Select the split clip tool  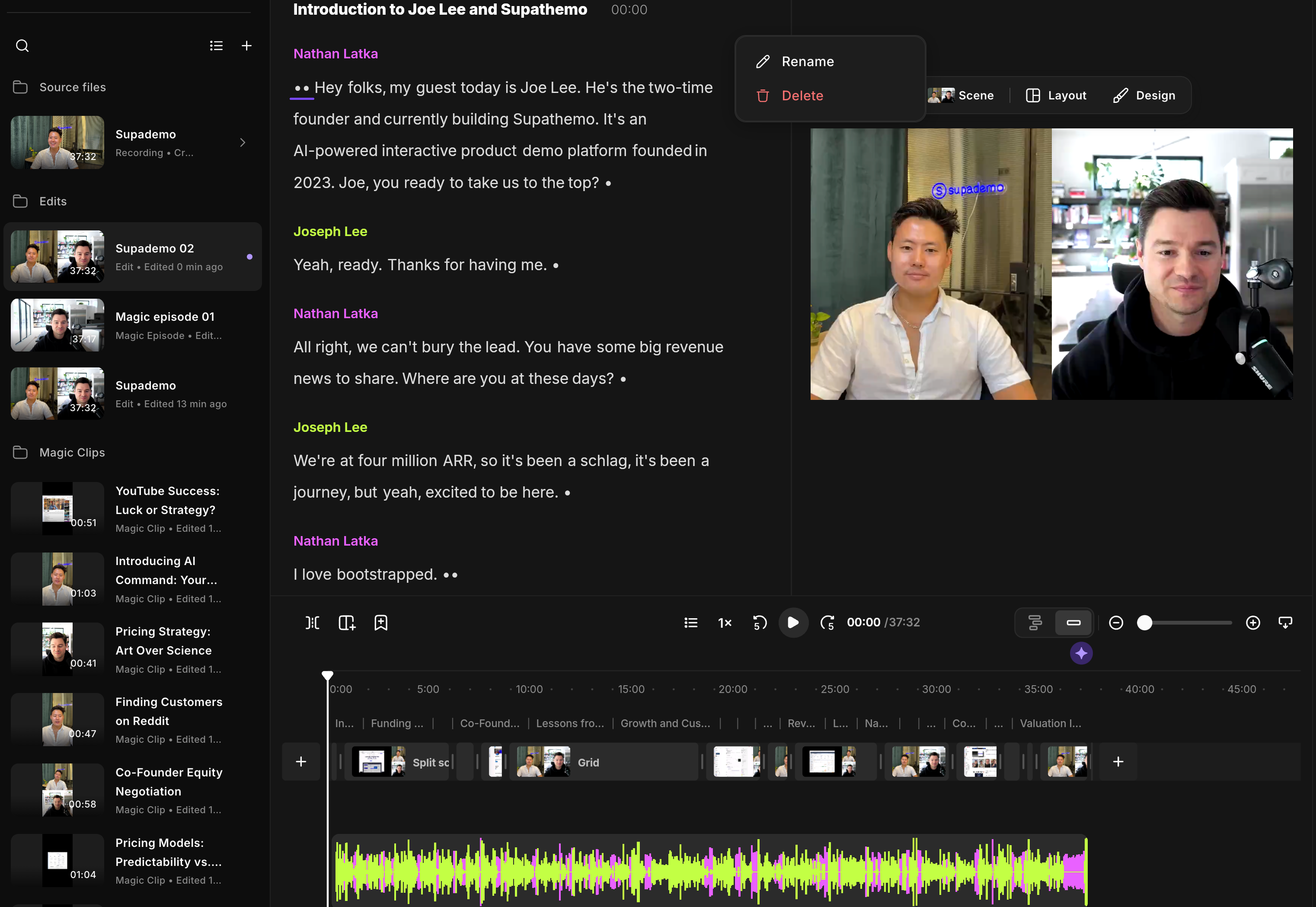[x=313, y=623]
